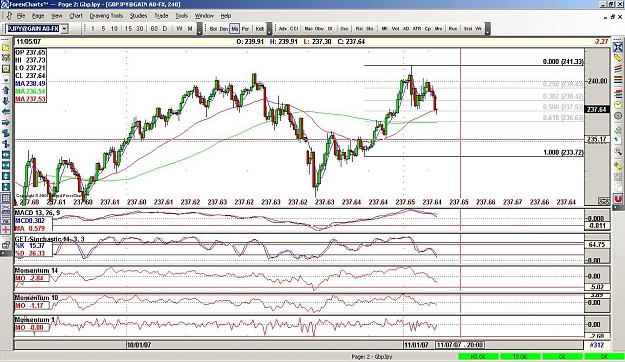The image size is (625, 362).
Task: Switch to the 1-minute timeframe
Action: [93, 29]
